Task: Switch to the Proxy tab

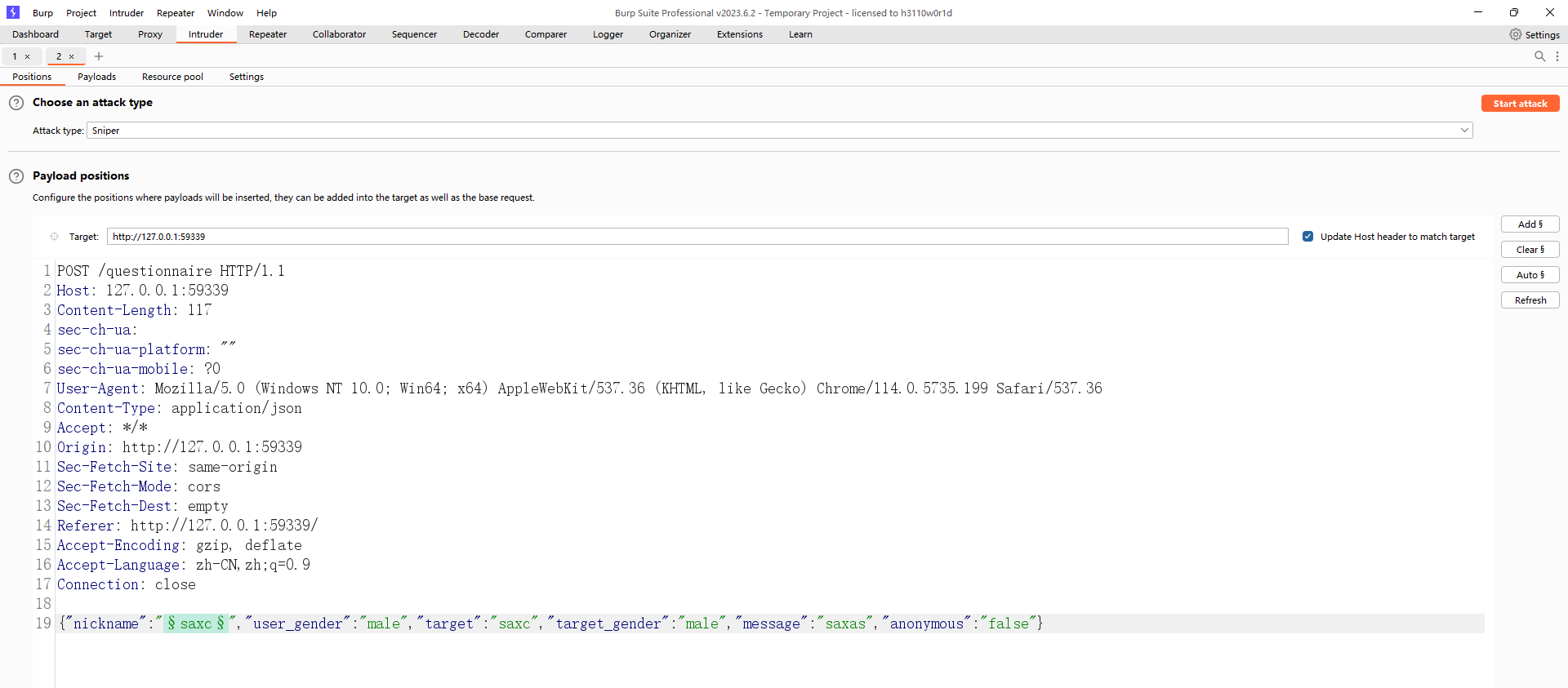Action: [150, 34]
